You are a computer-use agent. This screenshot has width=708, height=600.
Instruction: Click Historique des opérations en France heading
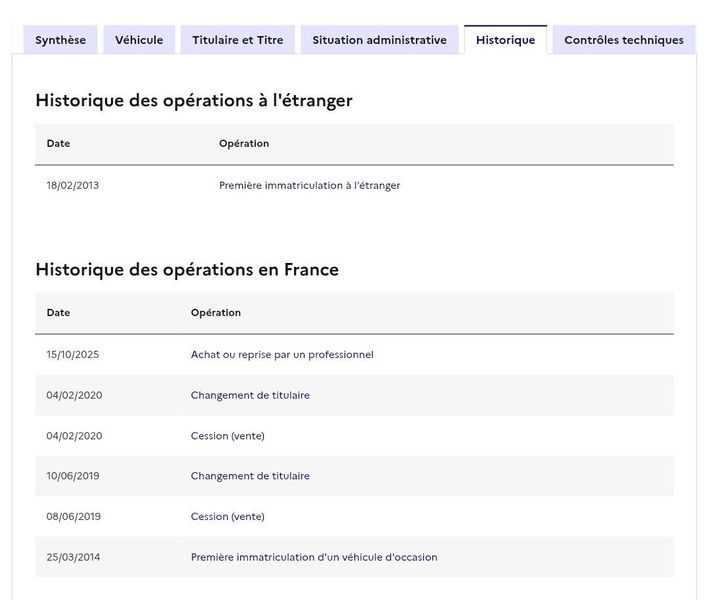187,269
